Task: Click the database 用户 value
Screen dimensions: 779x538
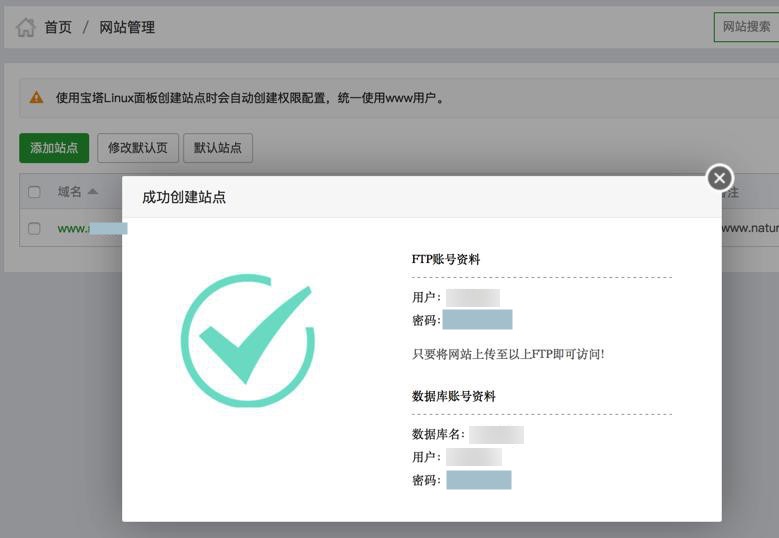Action: pyautogui.click(x=474, y=457)
